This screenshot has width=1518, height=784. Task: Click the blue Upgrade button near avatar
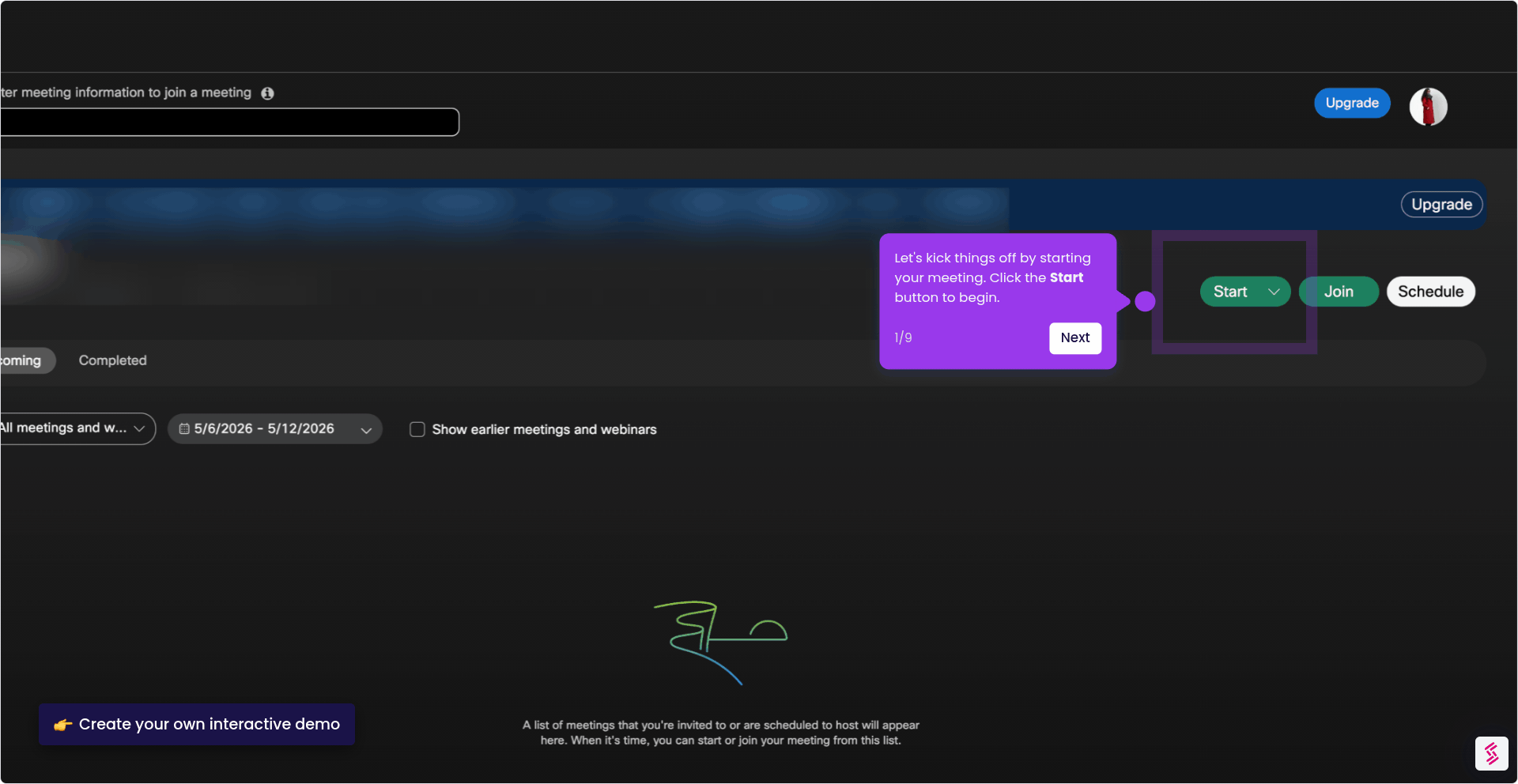(x=1352, y=103)
